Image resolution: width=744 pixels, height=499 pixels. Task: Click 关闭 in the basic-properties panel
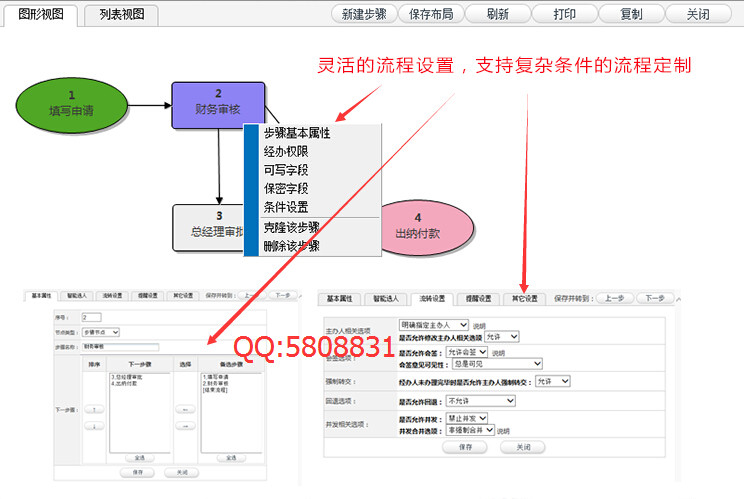pyautogui.click(x=182, y=473)
